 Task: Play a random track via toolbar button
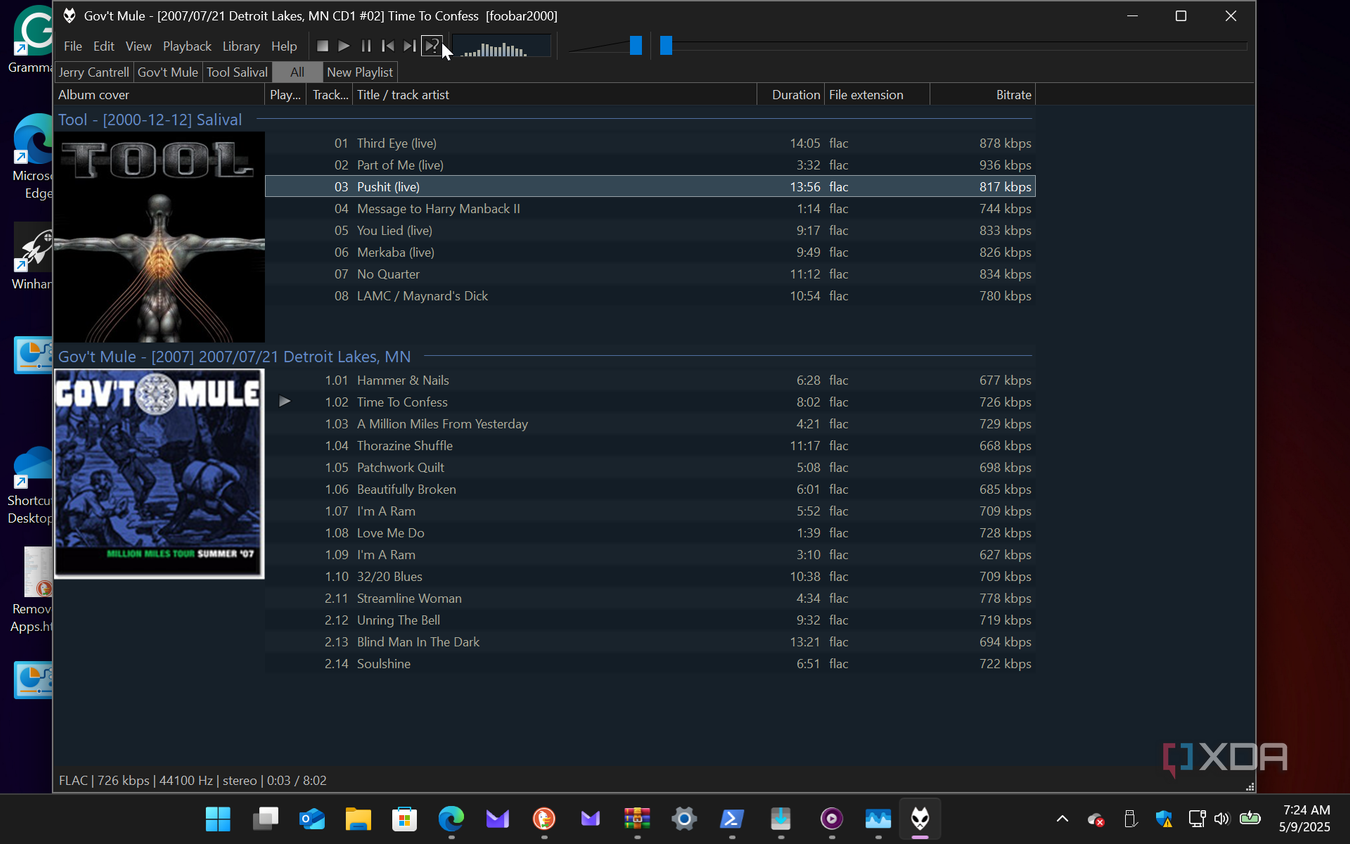(432, 46)
